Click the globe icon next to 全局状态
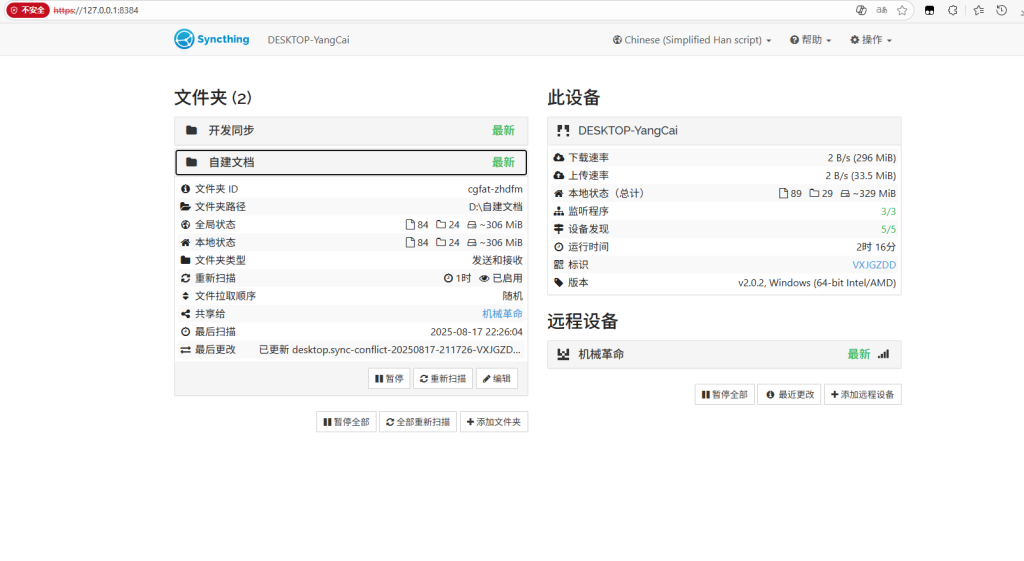Screen dimensions: 1024x561 185,225
